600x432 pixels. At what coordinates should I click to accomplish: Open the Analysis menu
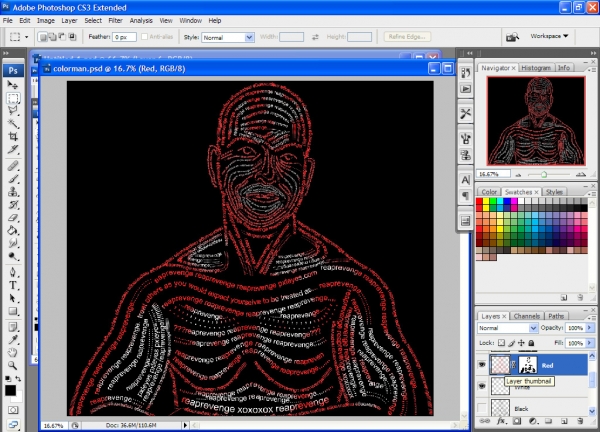pos(141,21)
